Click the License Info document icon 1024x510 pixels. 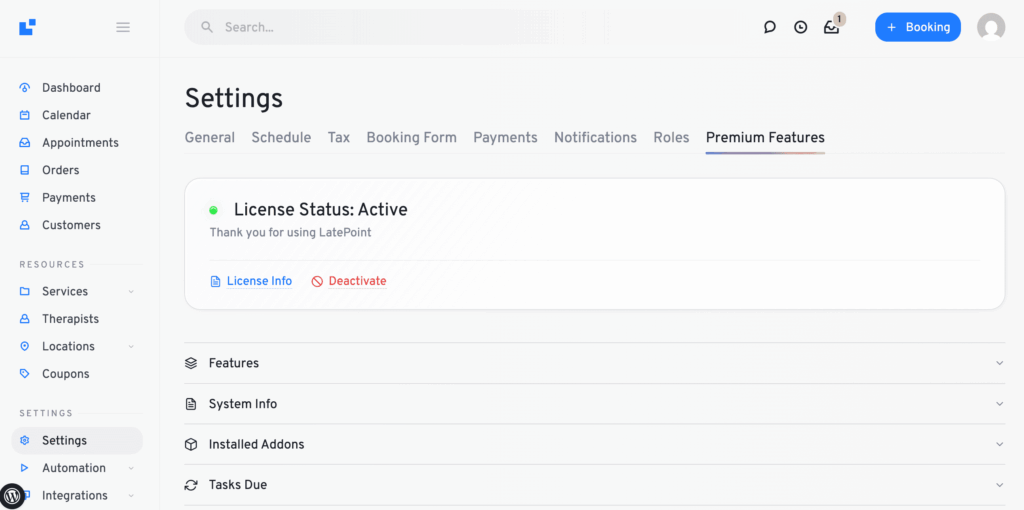tap(216, 281)
